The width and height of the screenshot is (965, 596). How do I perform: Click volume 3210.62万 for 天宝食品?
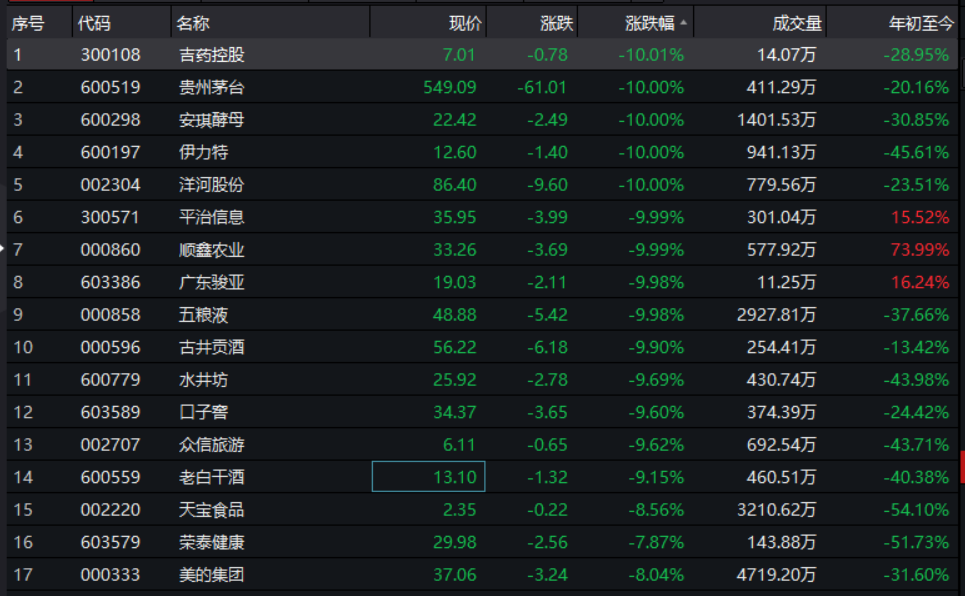tap(777, 510)
